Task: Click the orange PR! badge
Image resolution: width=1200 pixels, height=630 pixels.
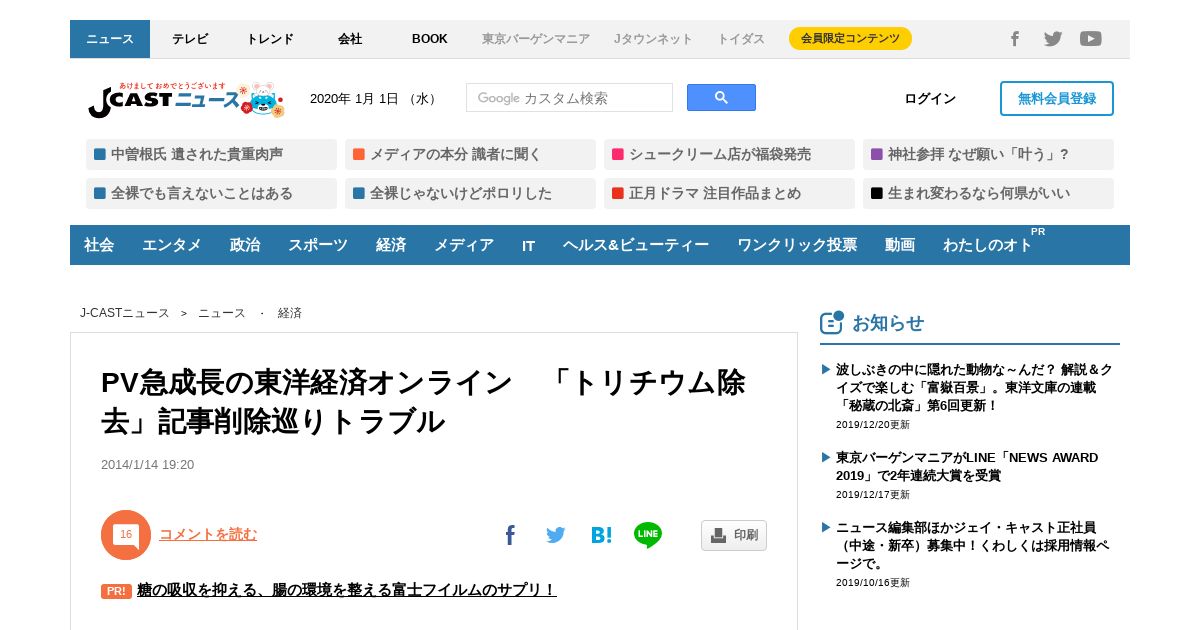Action: pos(116,591)
